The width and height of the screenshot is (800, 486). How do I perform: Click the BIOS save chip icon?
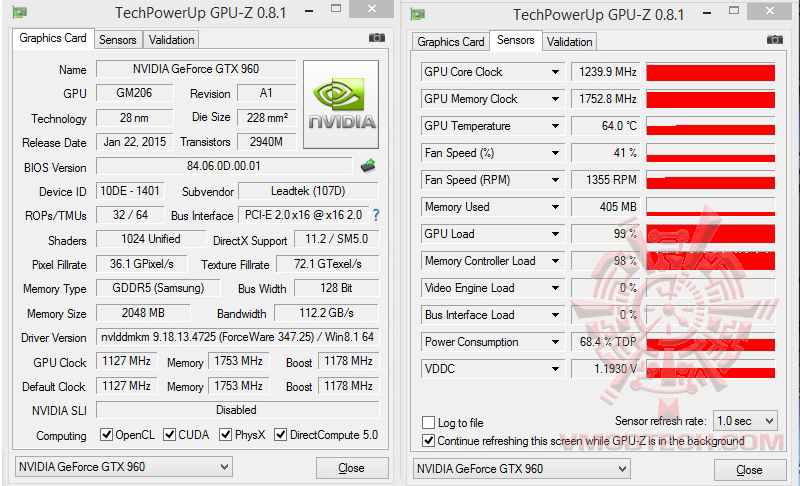coord(368,166)
